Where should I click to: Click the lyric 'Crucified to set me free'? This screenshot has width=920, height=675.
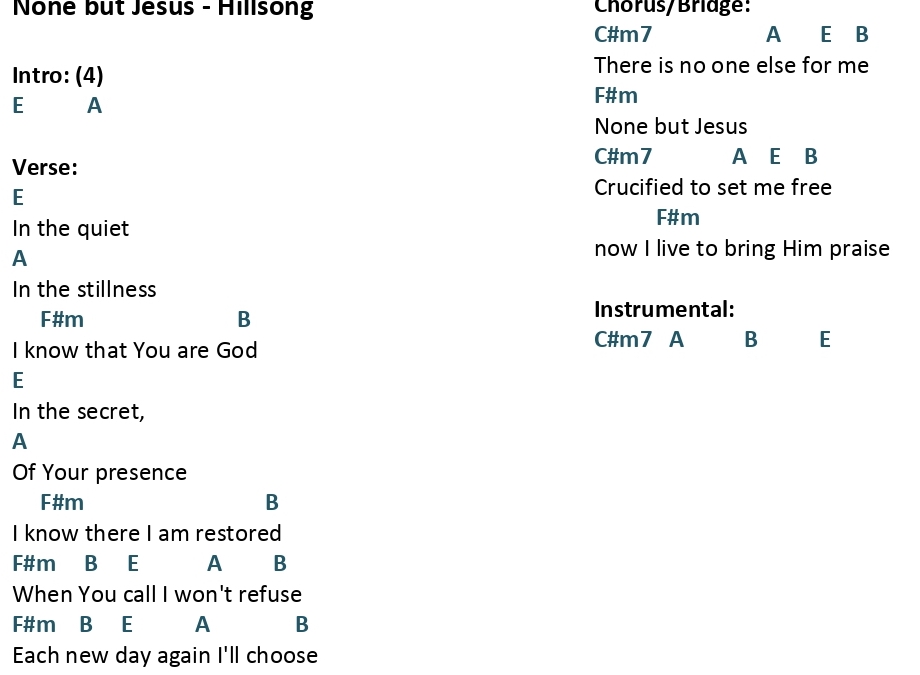(713, 187)
